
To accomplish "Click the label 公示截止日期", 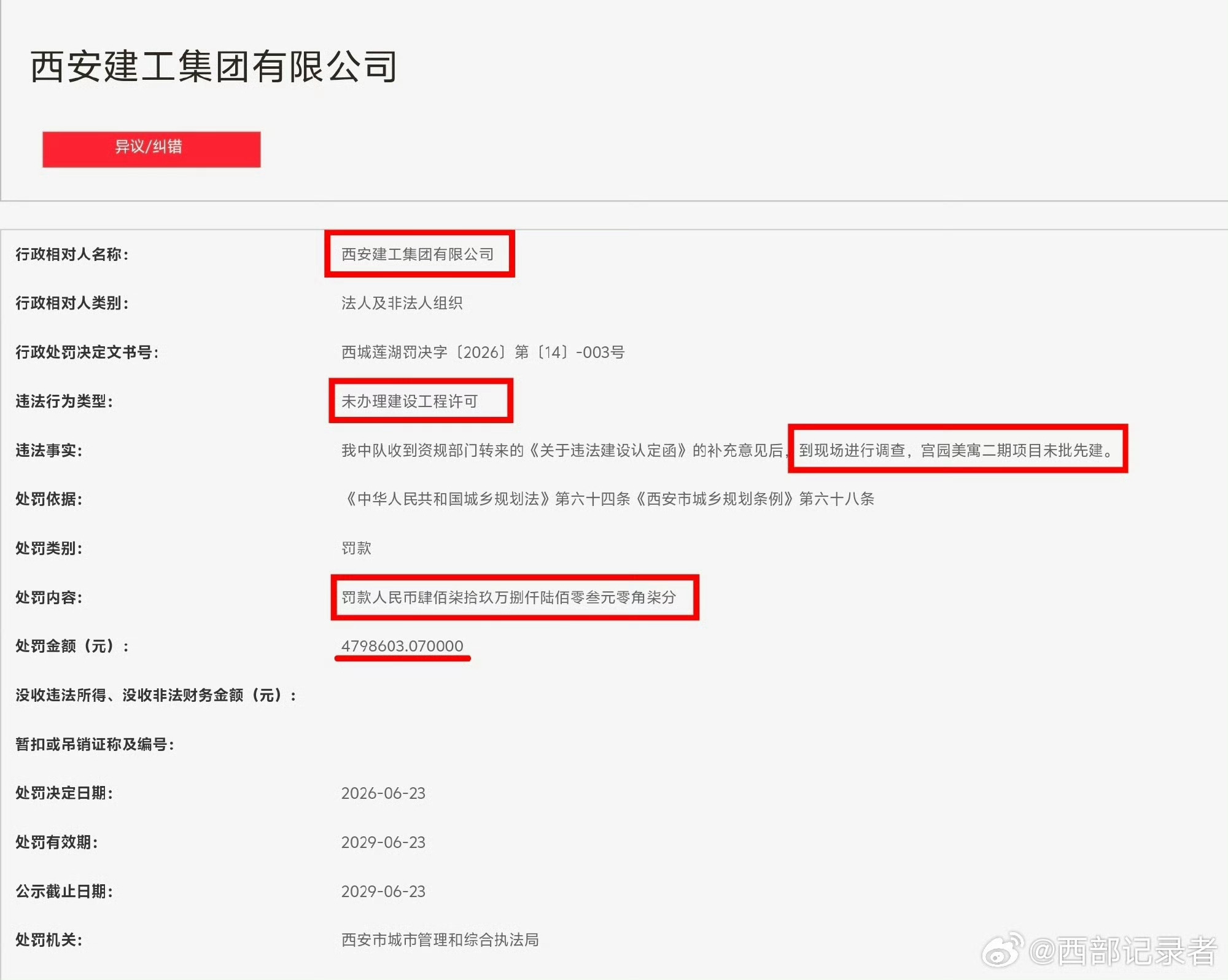I will pyautogui.click(x=64, y=891).
